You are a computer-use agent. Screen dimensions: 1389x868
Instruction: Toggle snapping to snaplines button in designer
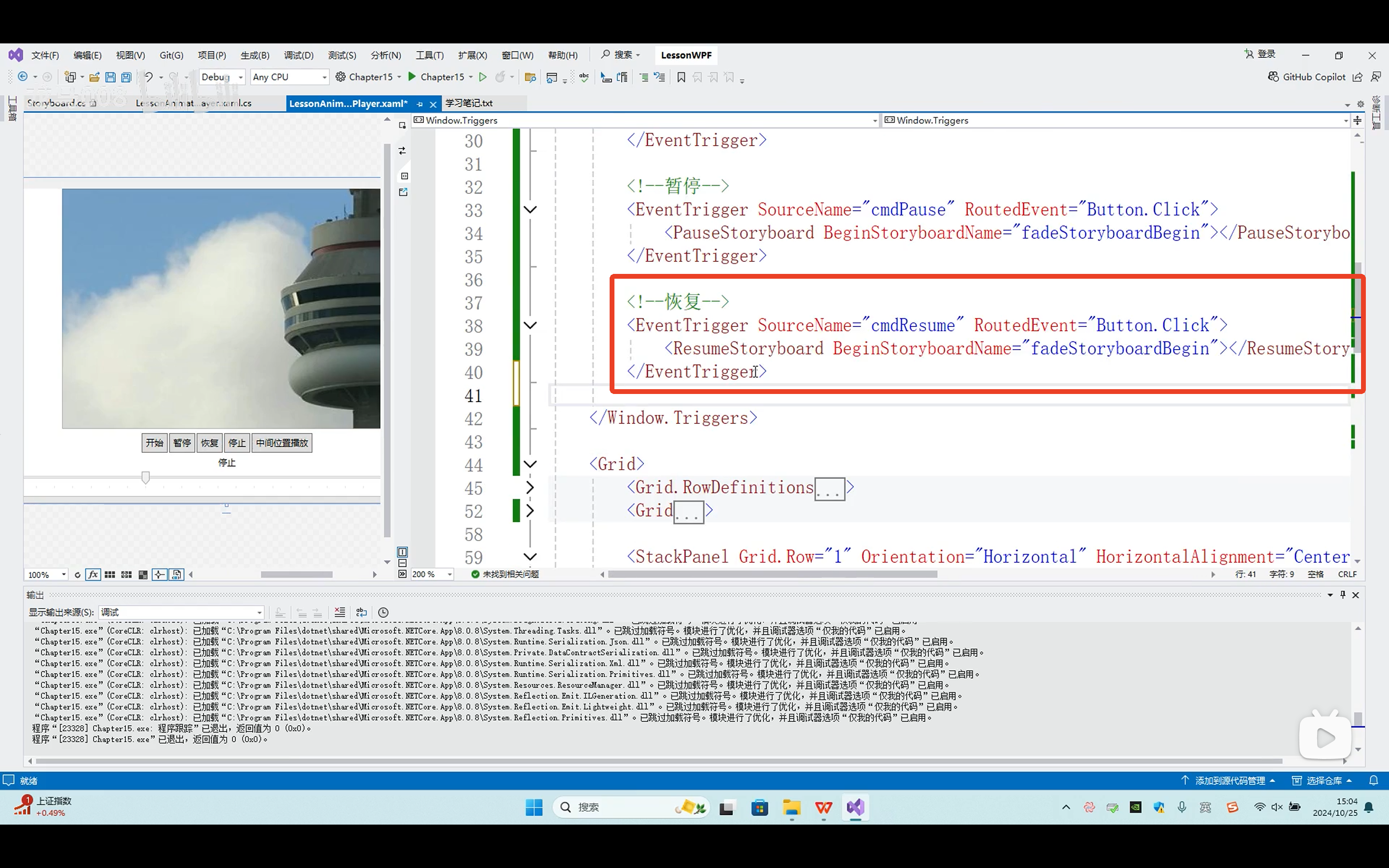[160, 575]
